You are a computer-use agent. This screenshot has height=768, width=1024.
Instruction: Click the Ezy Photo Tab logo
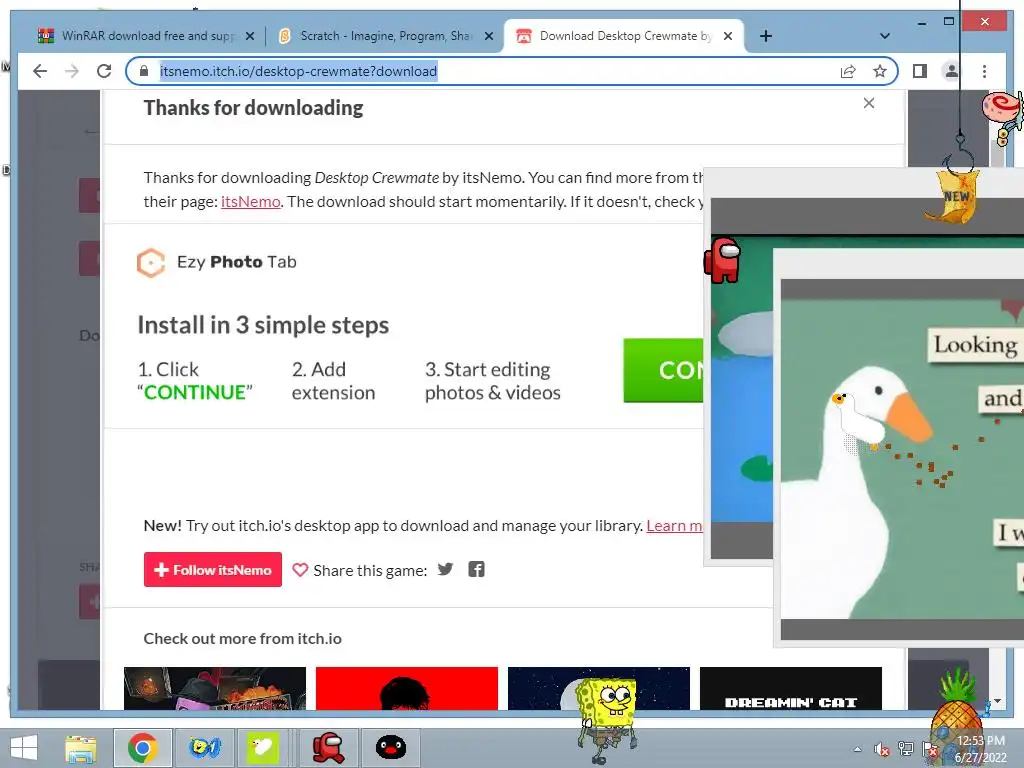tap(216, 263)
